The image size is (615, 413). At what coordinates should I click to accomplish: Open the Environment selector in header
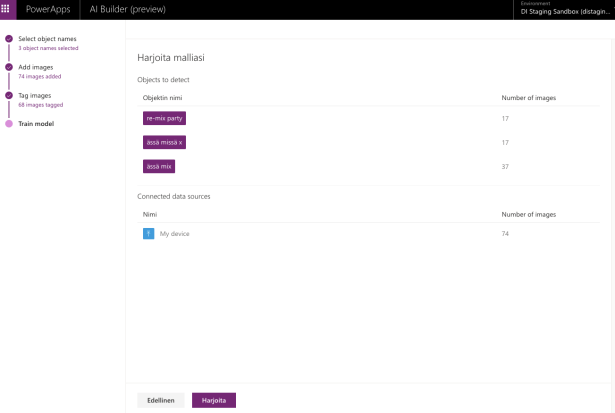[565, 9]
